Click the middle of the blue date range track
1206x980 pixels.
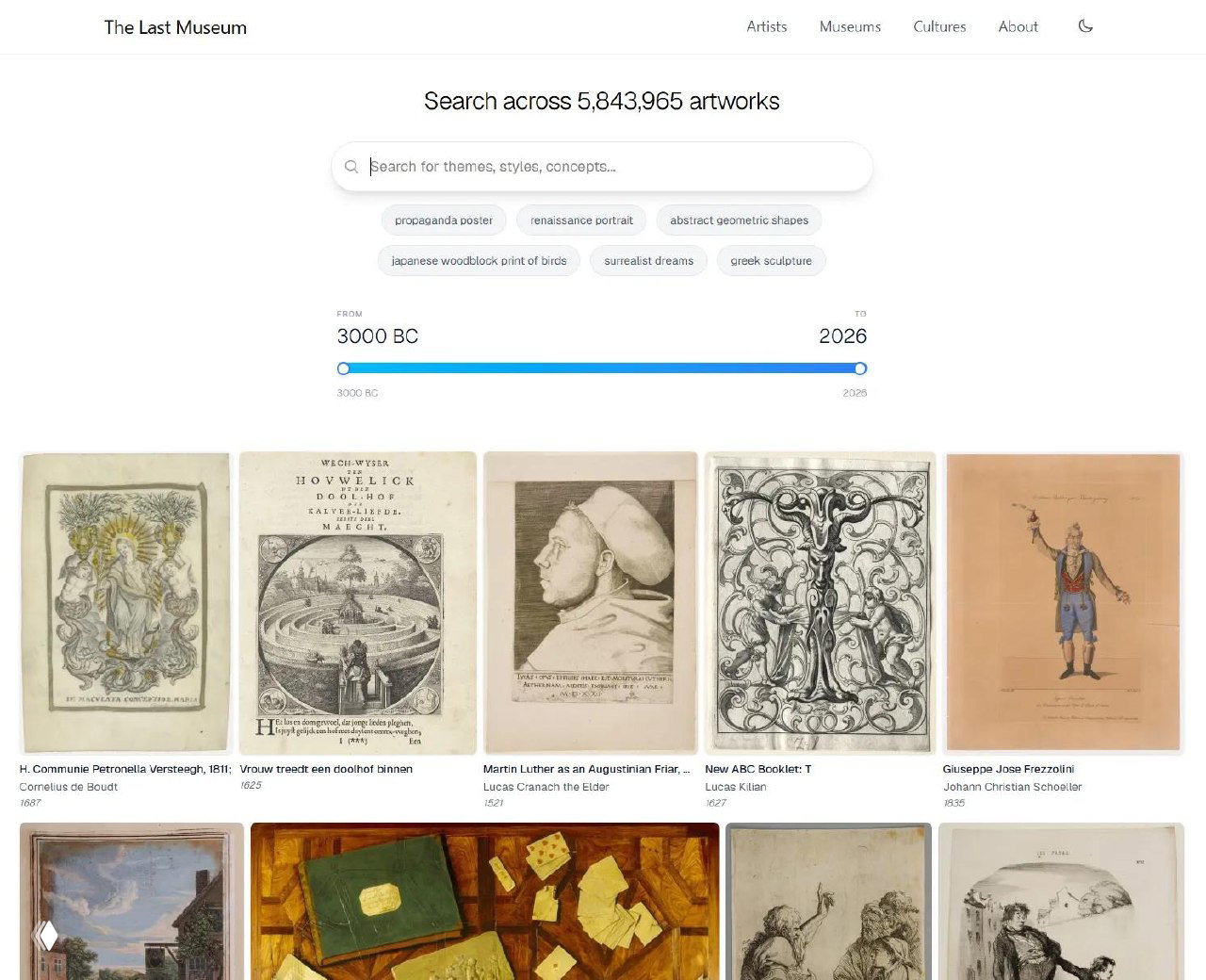coord(602,368)
